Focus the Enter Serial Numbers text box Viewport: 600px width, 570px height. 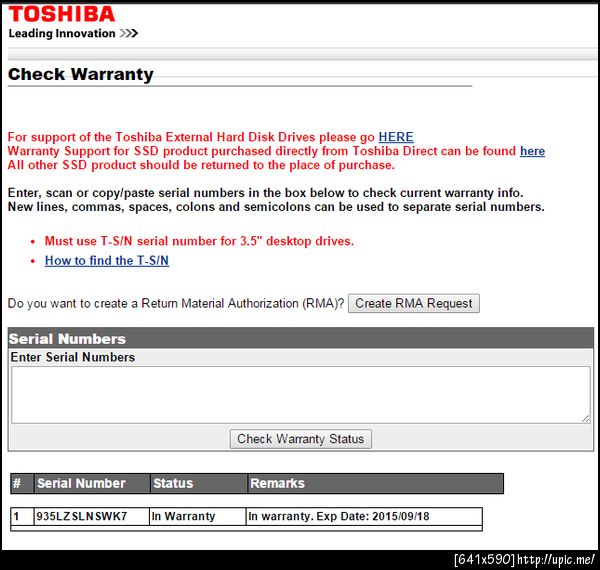301,395
